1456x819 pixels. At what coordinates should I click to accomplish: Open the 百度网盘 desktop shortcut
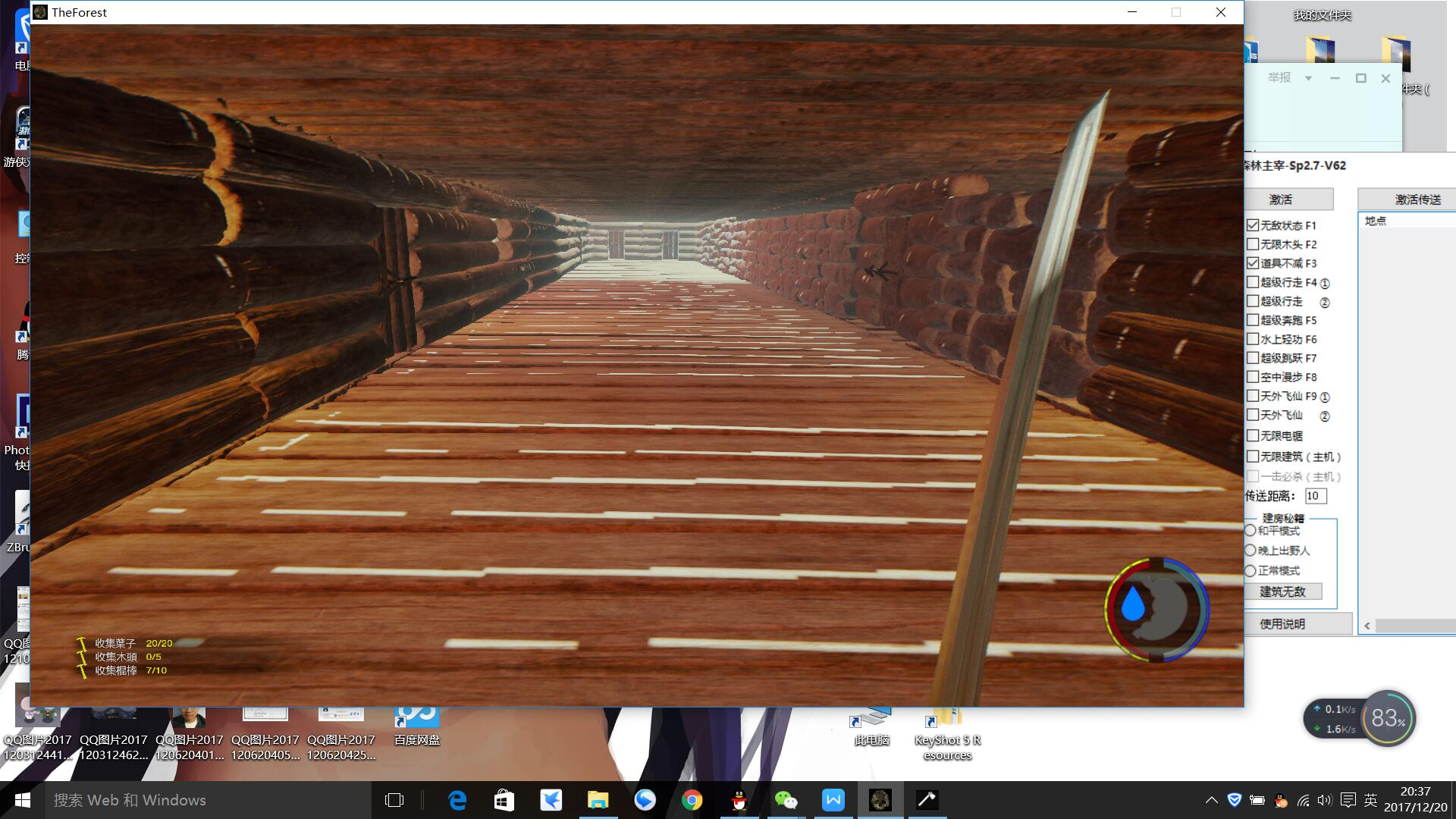tap(417, 726)
